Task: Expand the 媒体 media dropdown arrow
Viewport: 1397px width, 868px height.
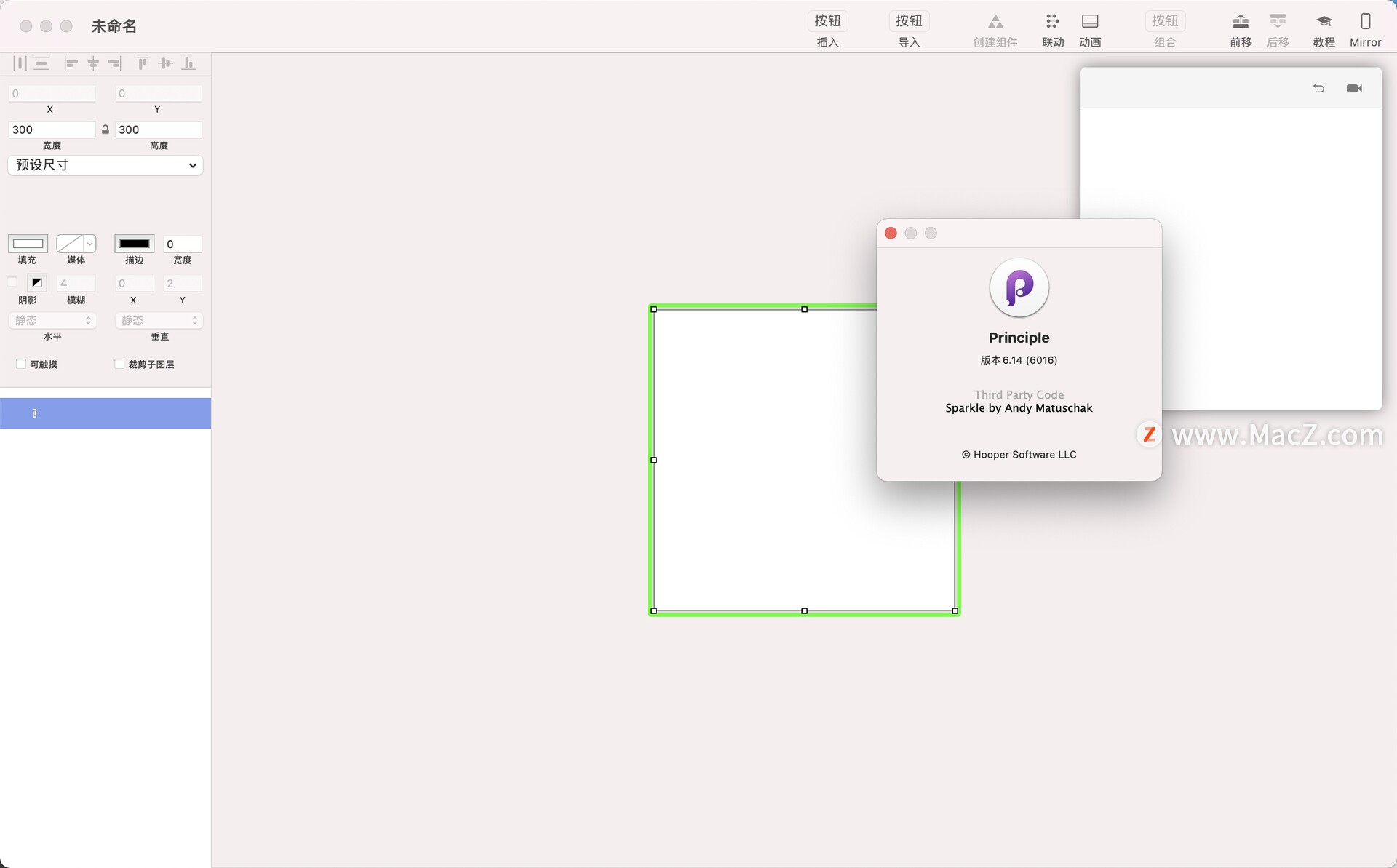Action: [89, 244]
